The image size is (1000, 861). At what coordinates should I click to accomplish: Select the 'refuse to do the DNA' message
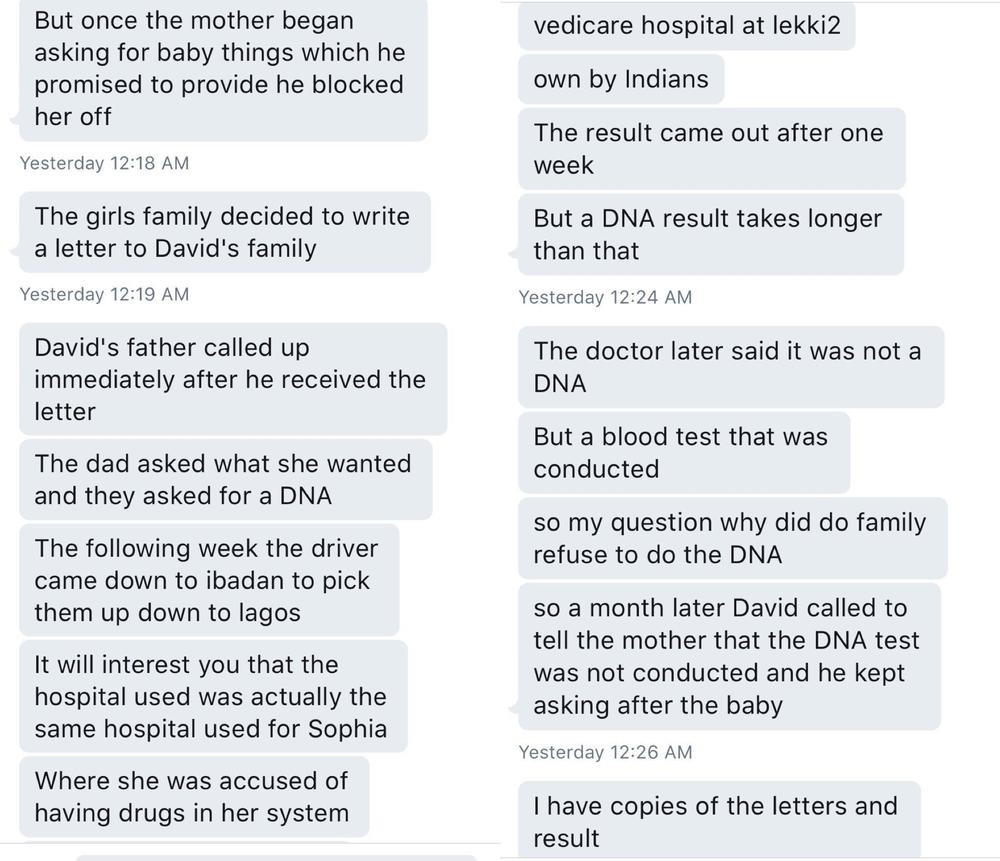tap(732, 538)
